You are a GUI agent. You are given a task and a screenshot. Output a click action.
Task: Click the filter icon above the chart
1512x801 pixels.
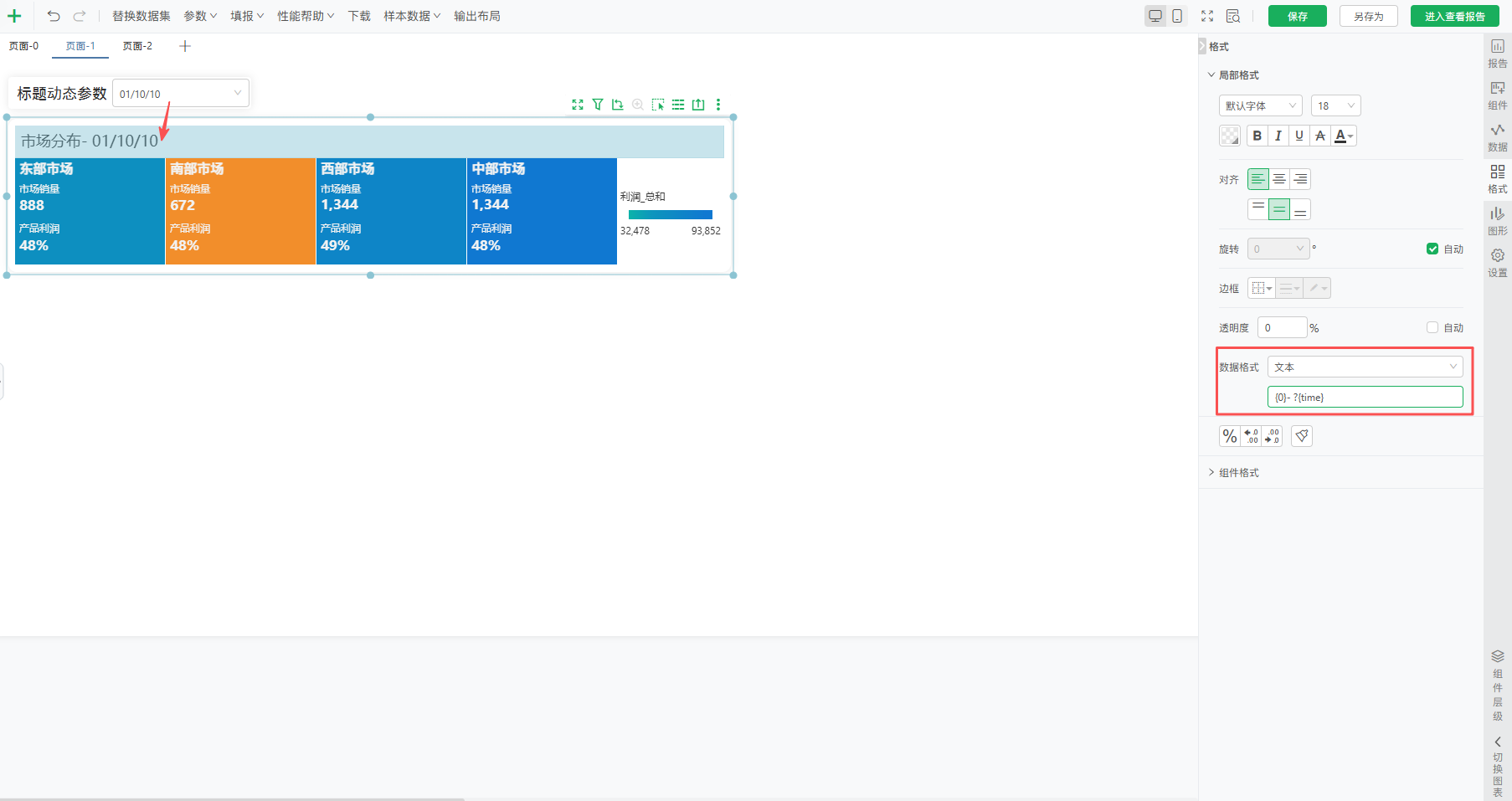(x=598, y=105)
